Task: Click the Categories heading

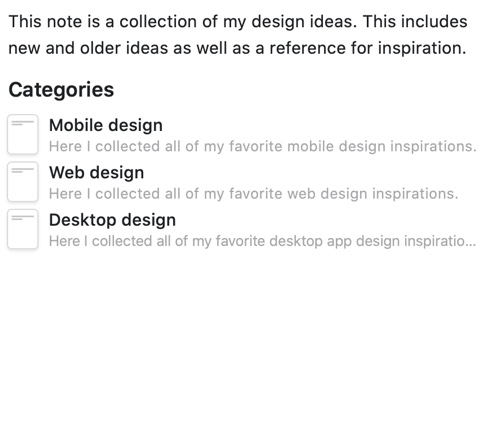Action: click(x=61, y=90)
